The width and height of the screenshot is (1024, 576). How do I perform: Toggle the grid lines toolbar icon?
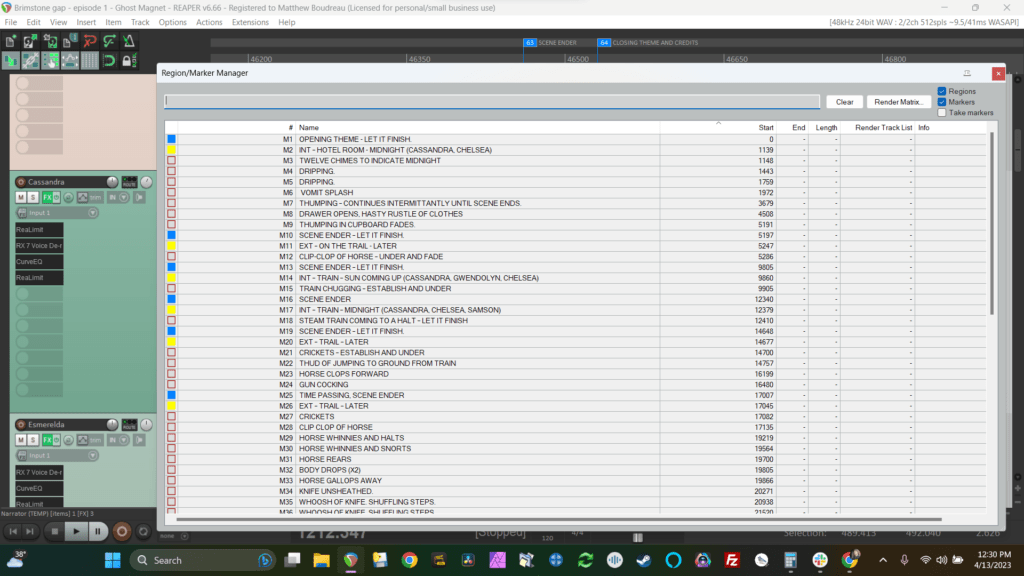[90, 60]
